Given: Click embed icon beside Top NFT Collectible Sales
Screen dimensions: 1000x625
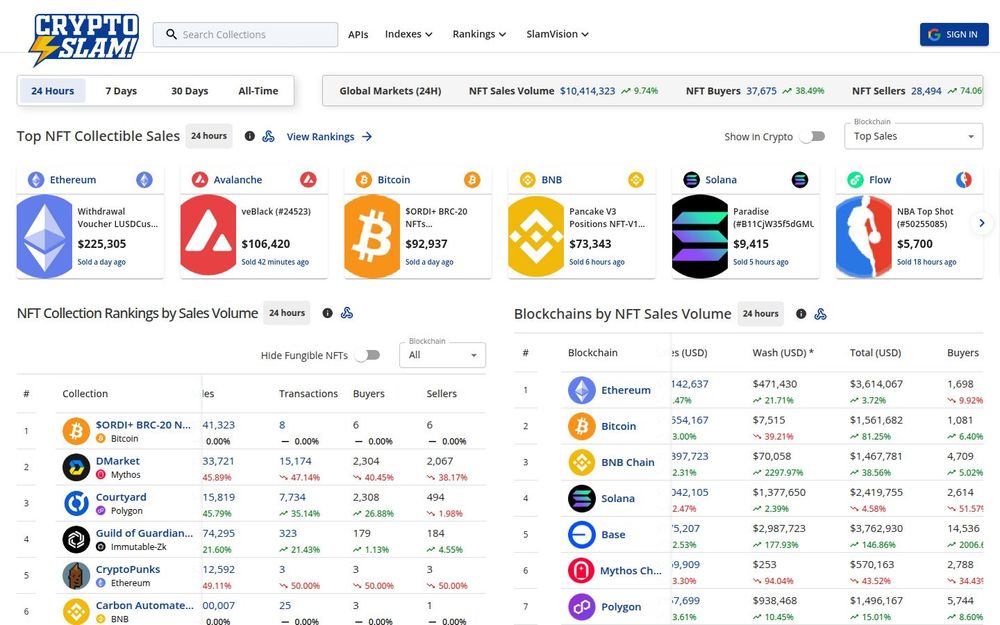Looking at the screenshot, I should (x=268, y=136).
